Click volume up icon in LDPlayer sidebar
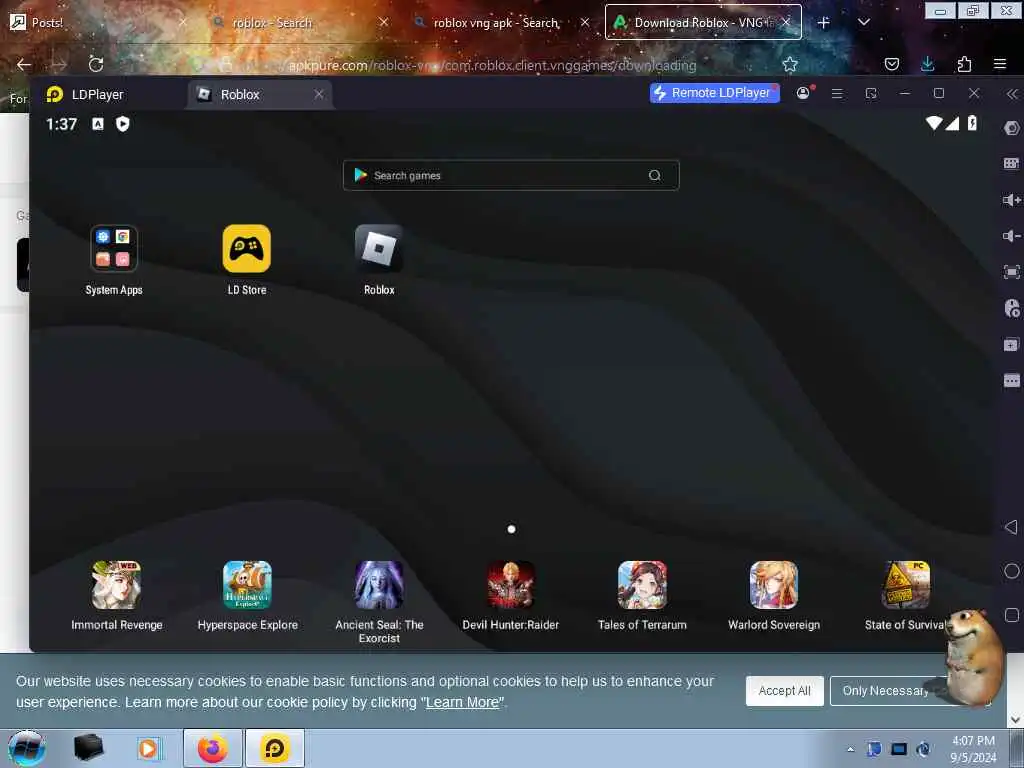This screenshot has height=768, width=1024. point(1012,200)
